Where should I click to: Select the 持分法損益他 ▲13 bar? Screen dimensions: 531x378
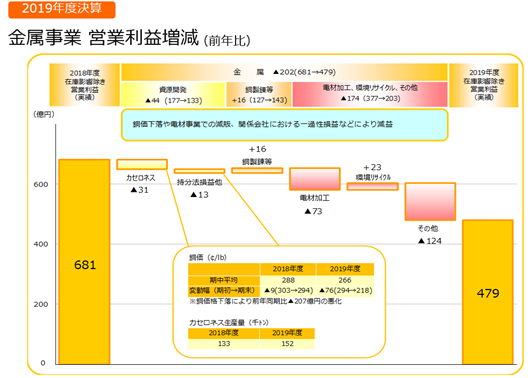tap(199, 171)
